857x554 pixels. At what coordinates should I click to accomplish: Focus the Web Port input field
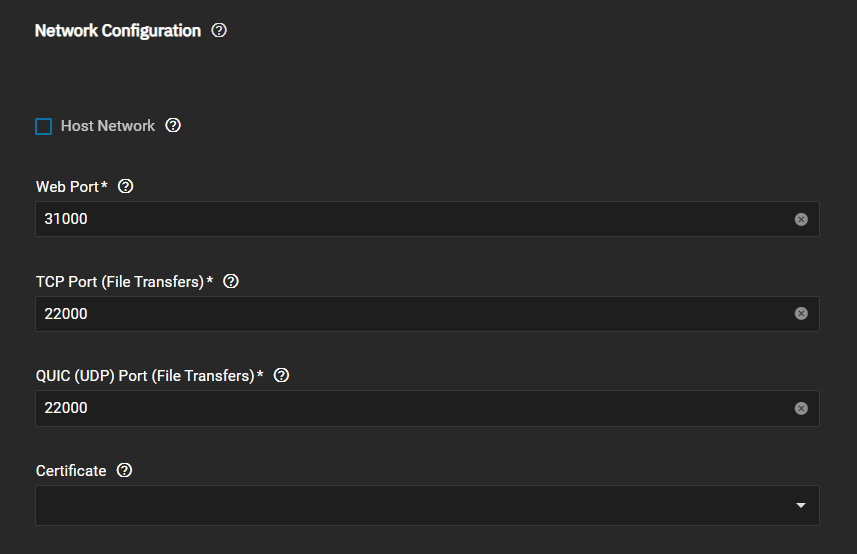click(x=427, y=219)
